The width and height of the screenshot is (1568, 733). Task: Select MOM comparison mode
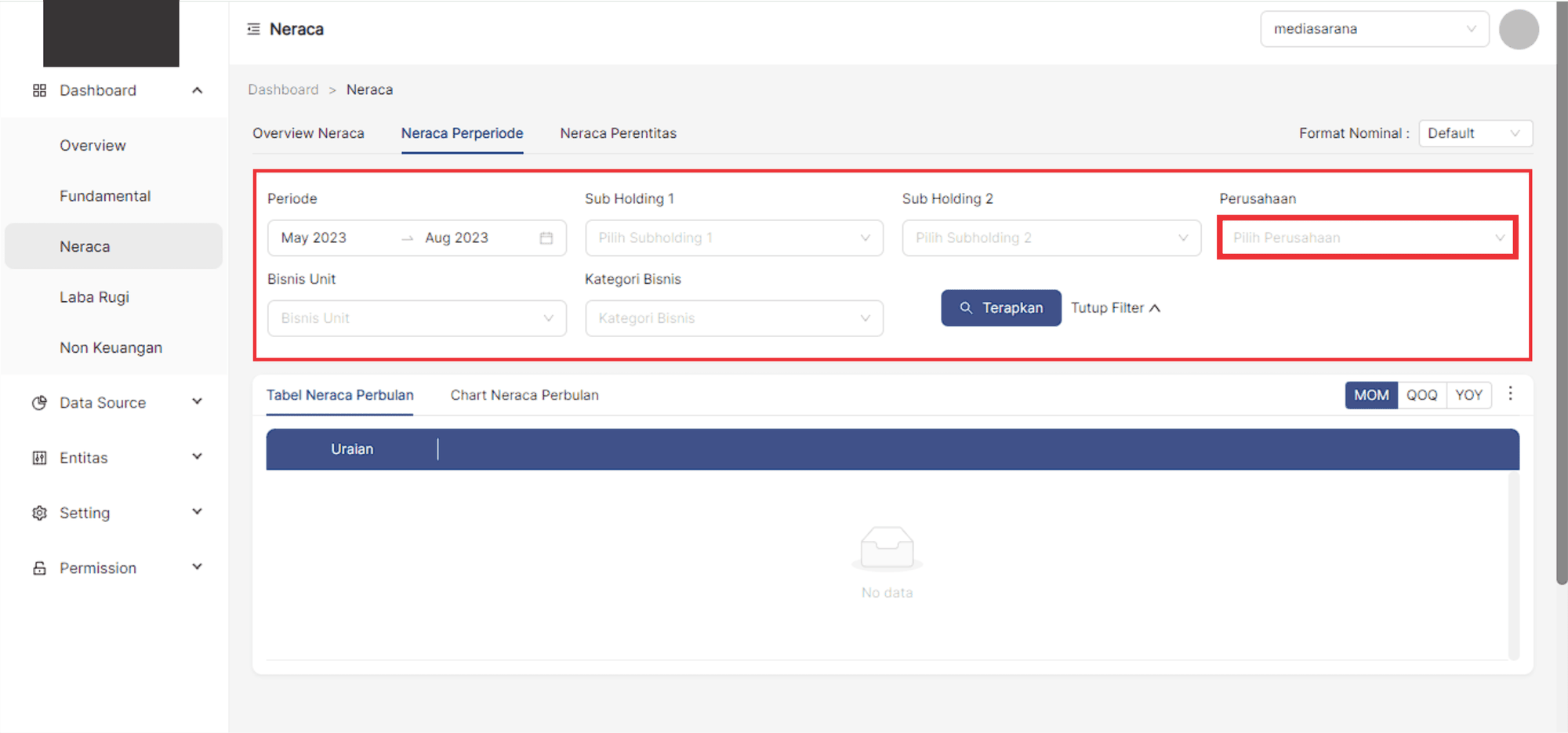click(1370, 395)
